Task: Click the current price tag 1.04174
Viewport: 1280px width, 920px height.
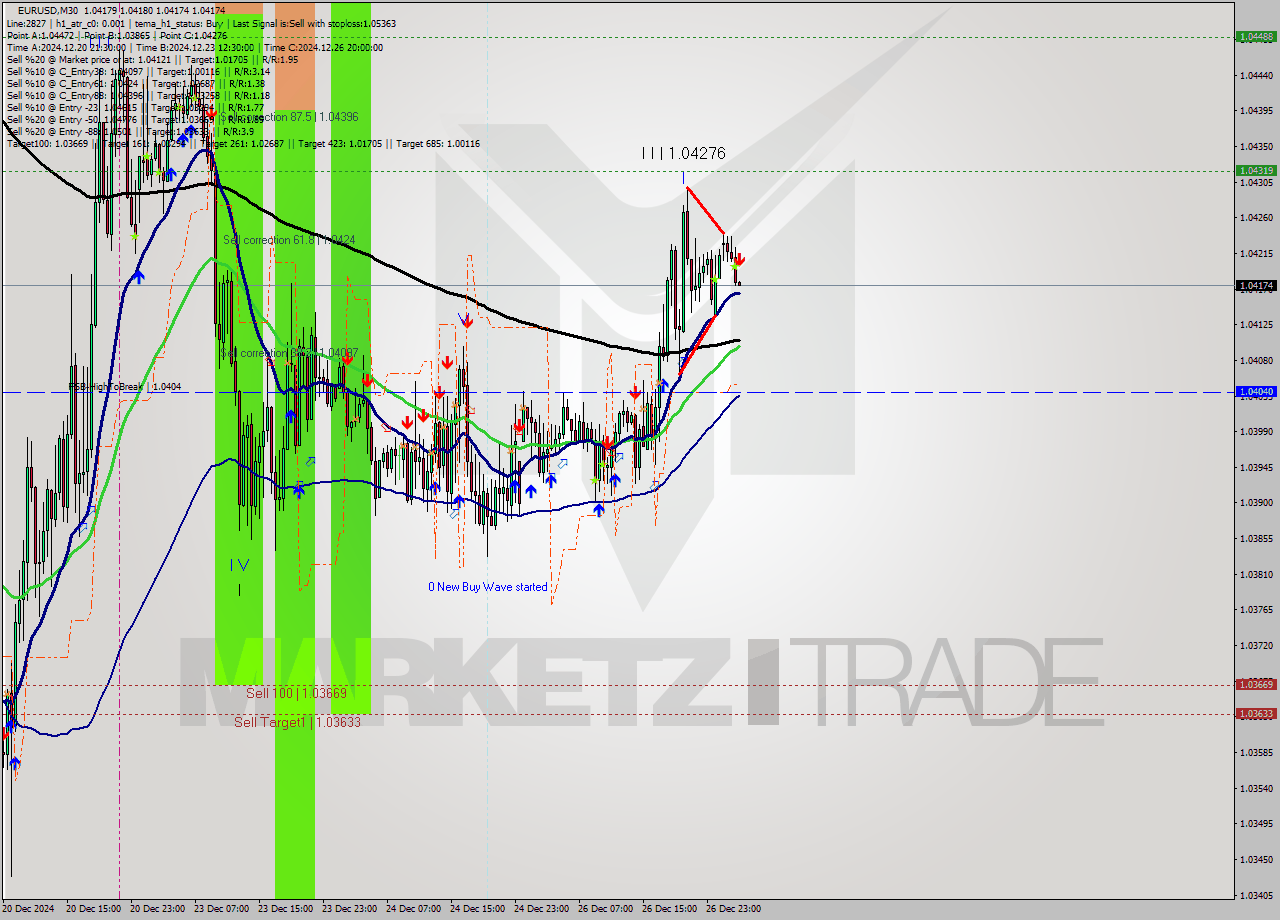Action: point(1256,286)
